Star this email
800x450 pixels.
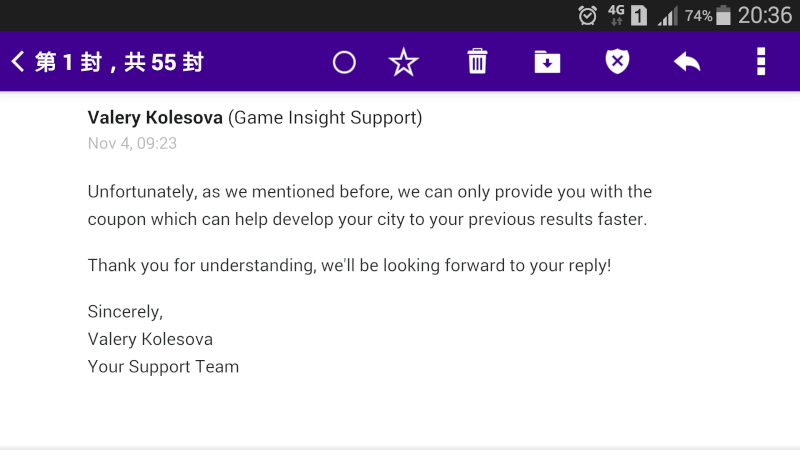[x=404, y=62]
